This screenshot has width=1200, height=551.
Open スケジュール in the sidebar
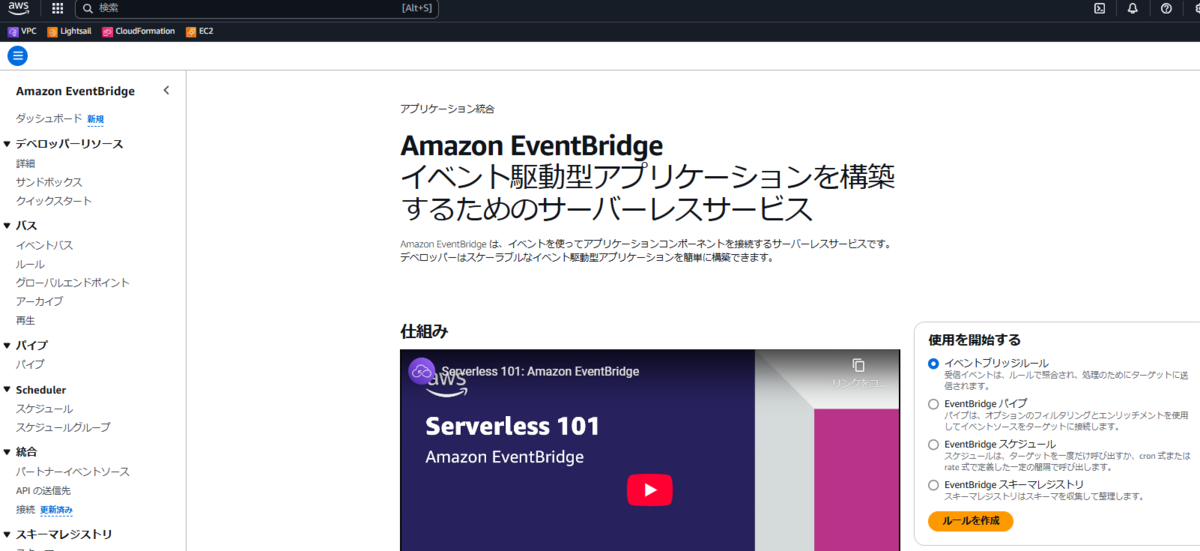[44, 409]
